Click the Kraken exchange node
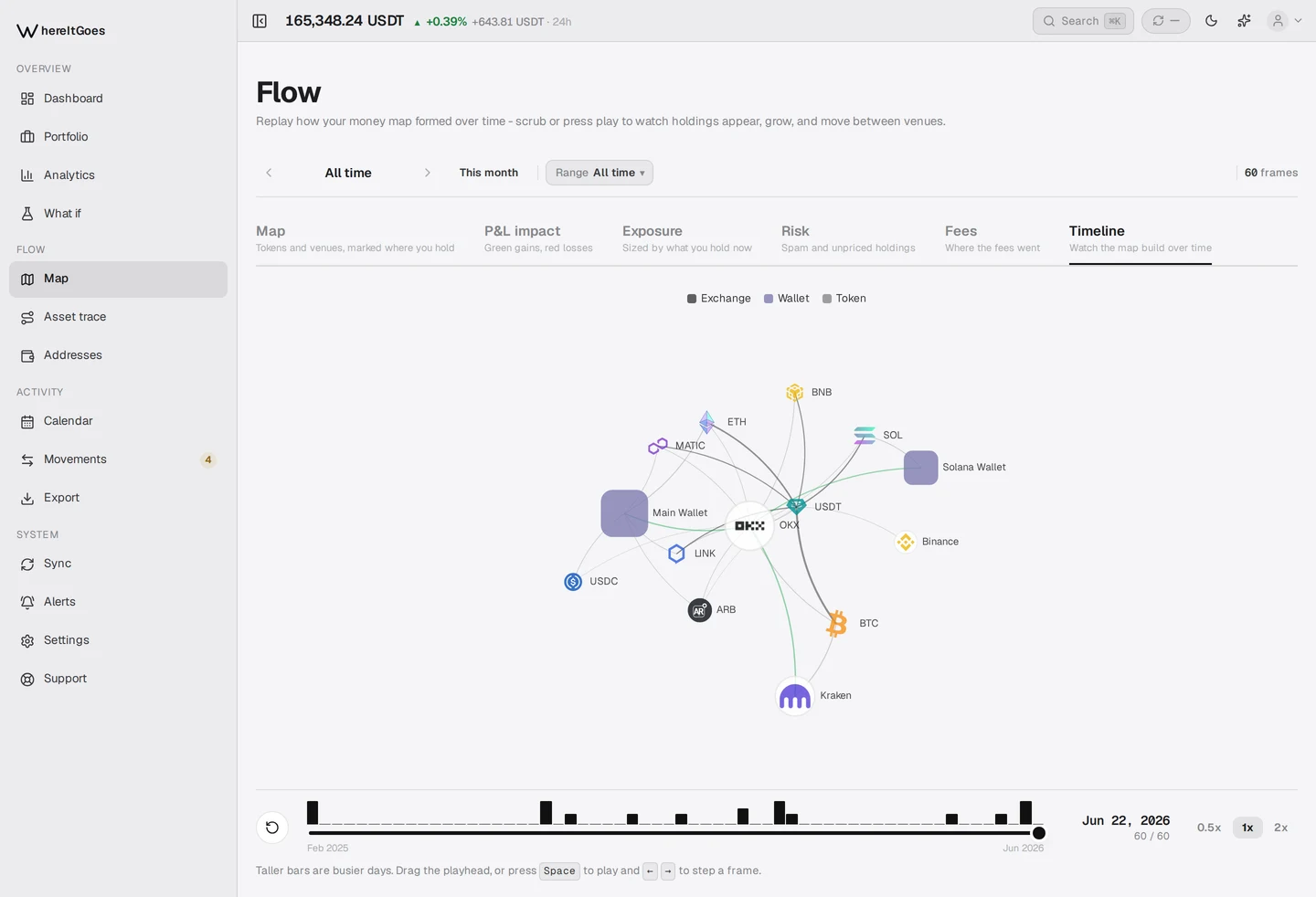1316x897 pixels. tap(794, 697)
